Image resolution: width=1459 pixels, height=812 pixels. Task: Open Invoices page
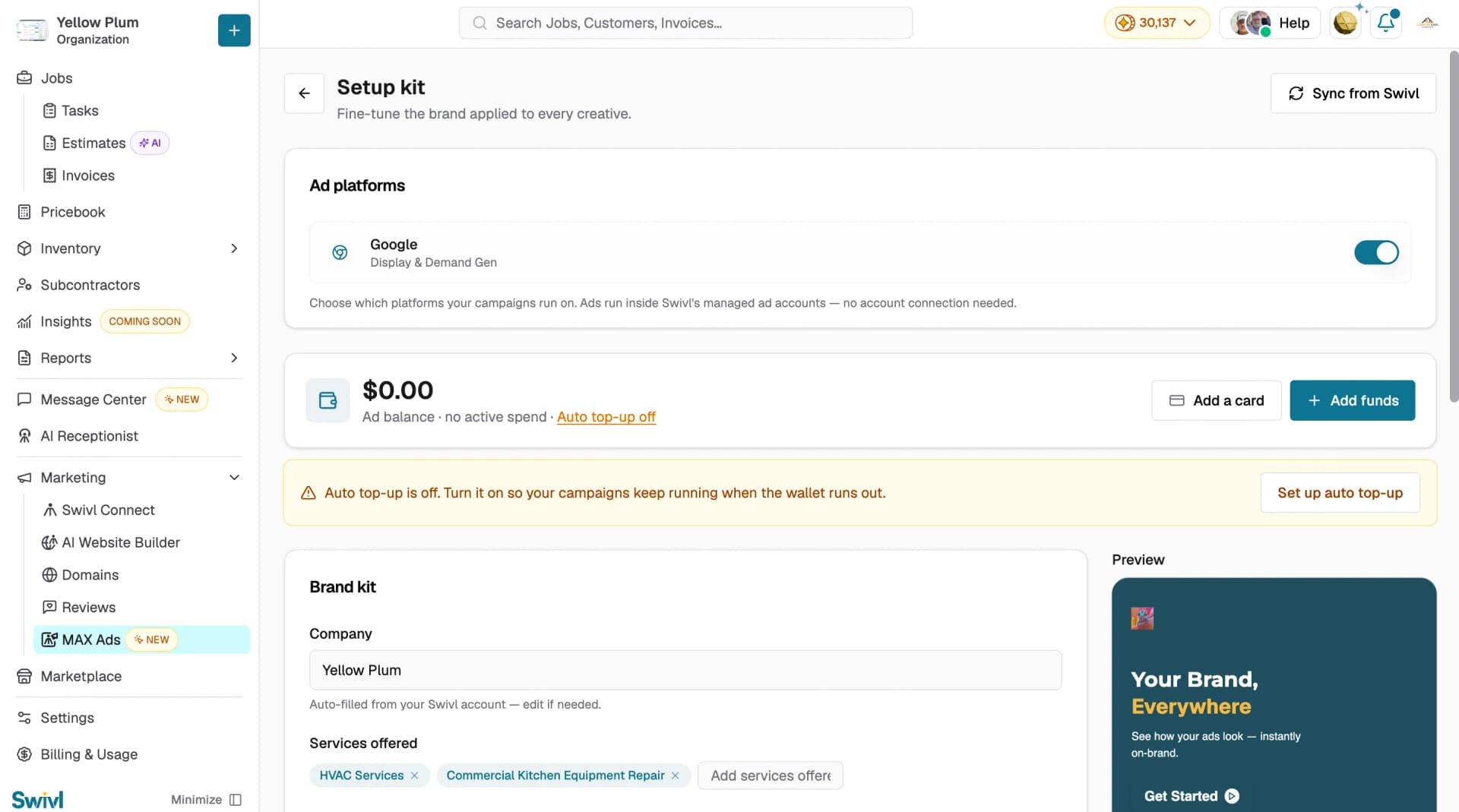click(x=88, y=176)
